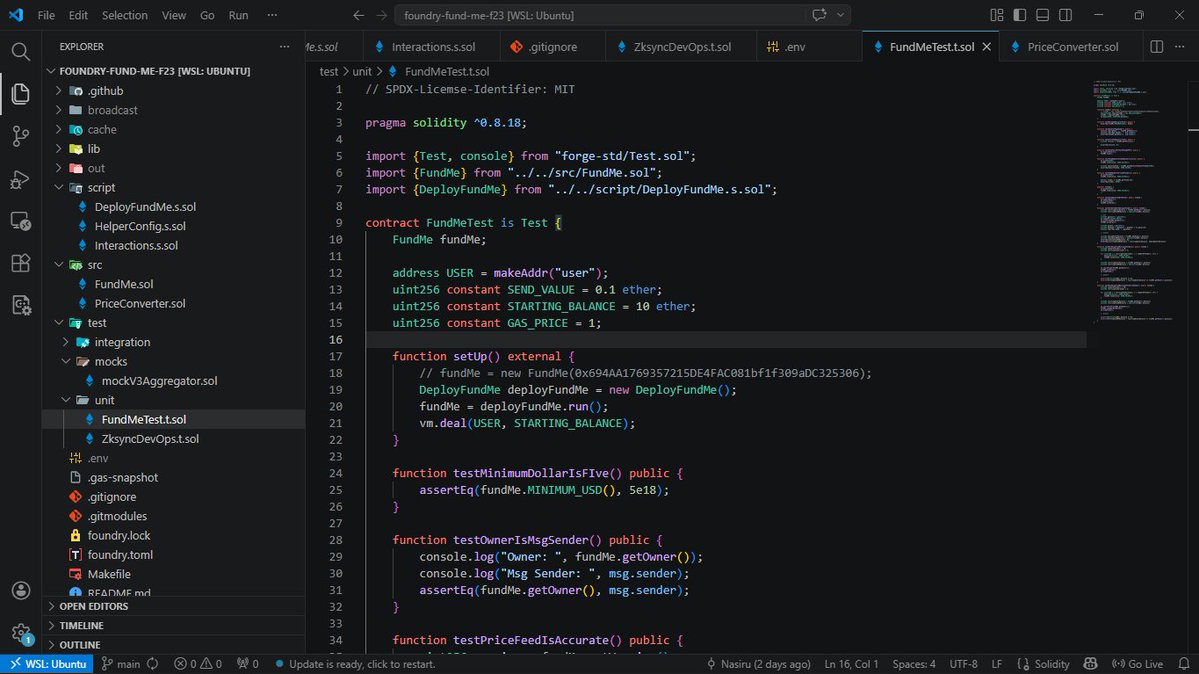Click the GitHub Copilot status bar icon

tap(1090, 663)
